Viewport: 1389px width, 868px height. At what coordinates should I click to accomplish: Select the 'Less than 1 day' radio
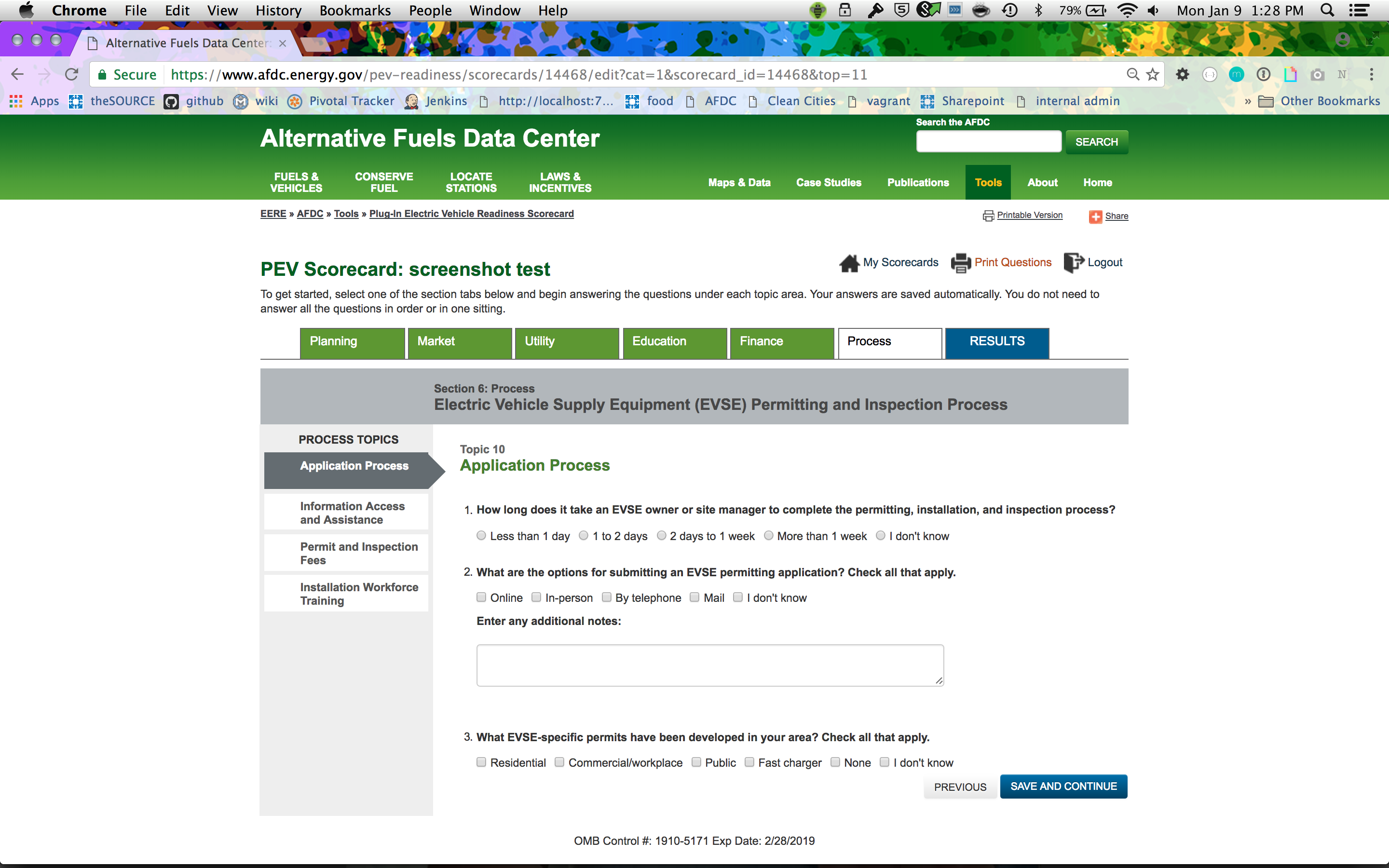pos(481,535)
